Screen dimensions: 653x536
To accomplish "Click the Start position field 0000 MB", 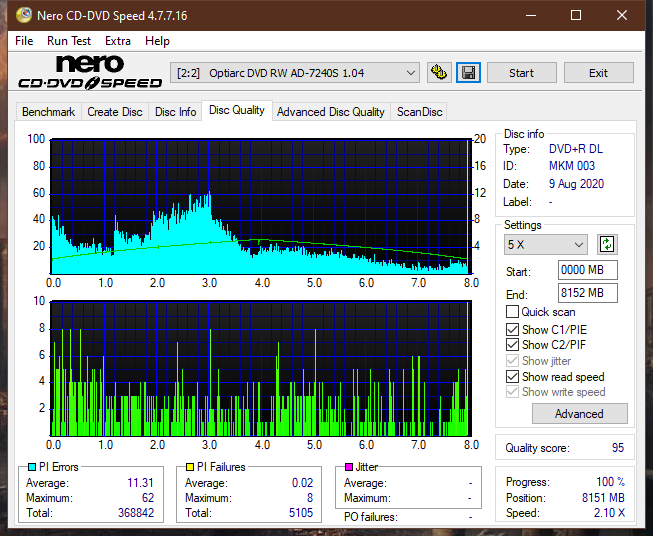I will 588,270.
